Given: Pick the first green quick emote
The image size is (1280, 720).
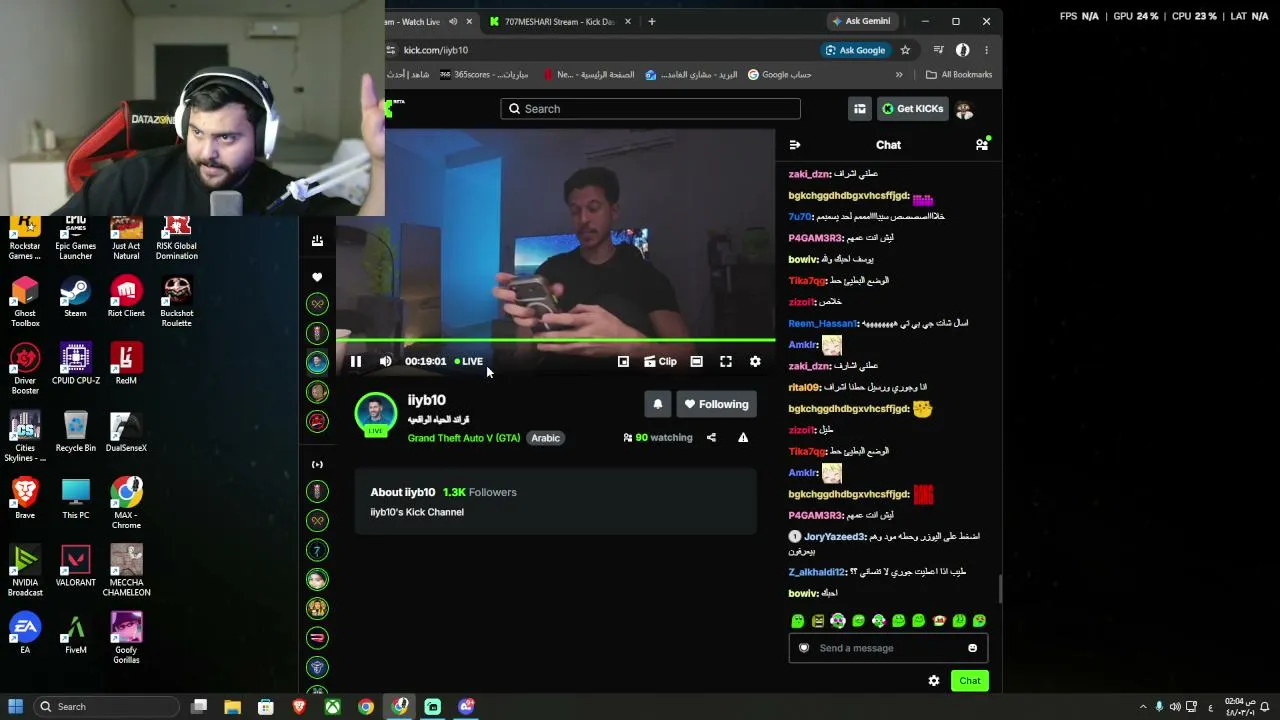Looking at the screenshot, I should click(x=798, y=621).
